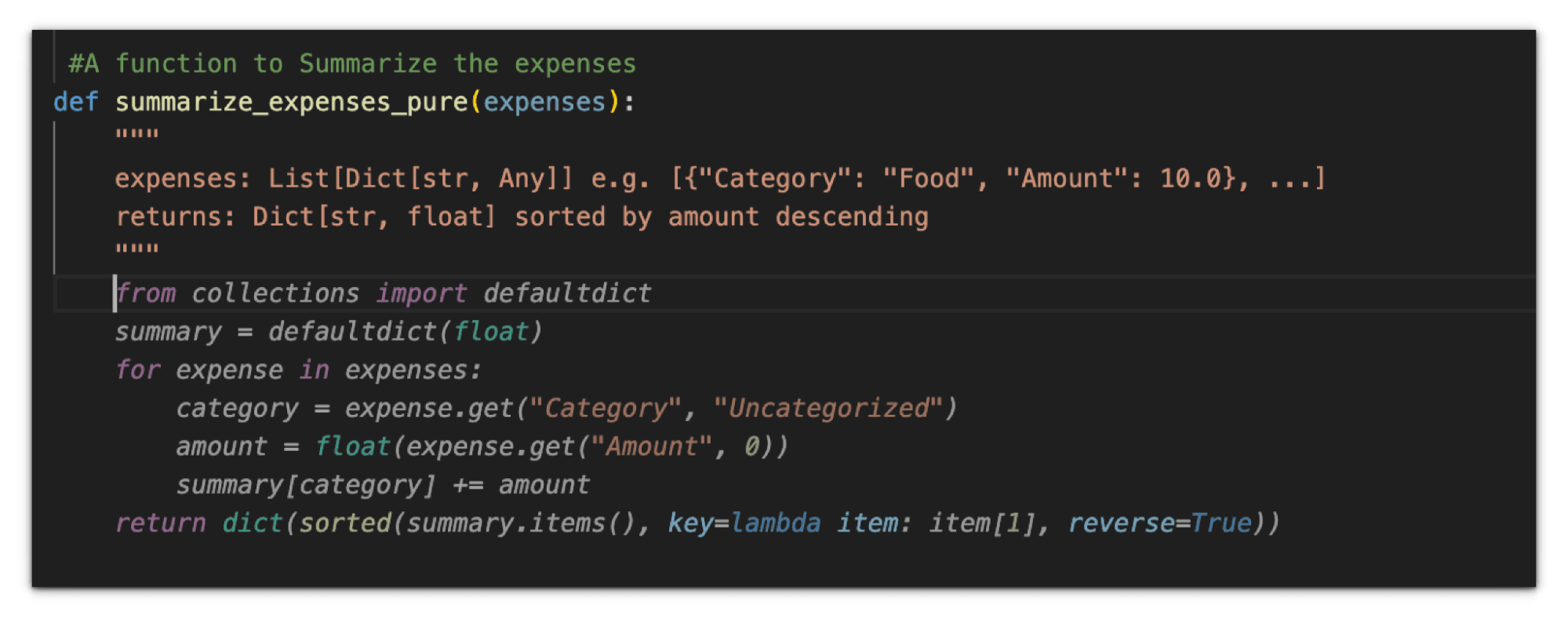Click the collections module name

pos(275,293)
